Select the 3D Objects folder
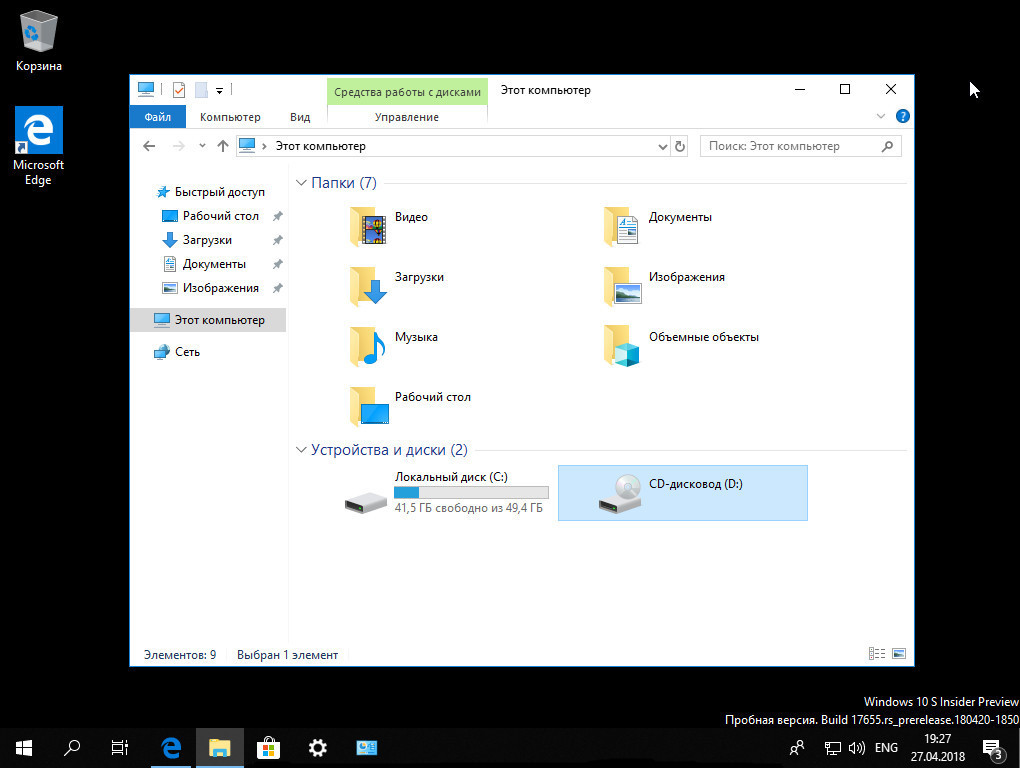 (x=622, y=346)
